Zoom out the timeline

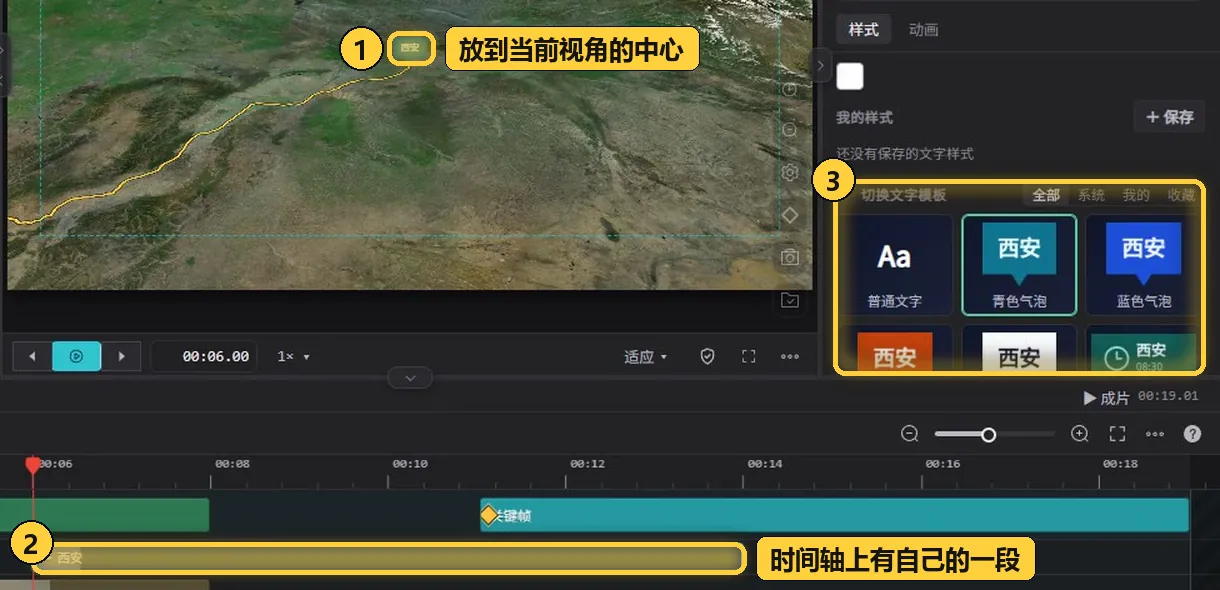(910, 434)
